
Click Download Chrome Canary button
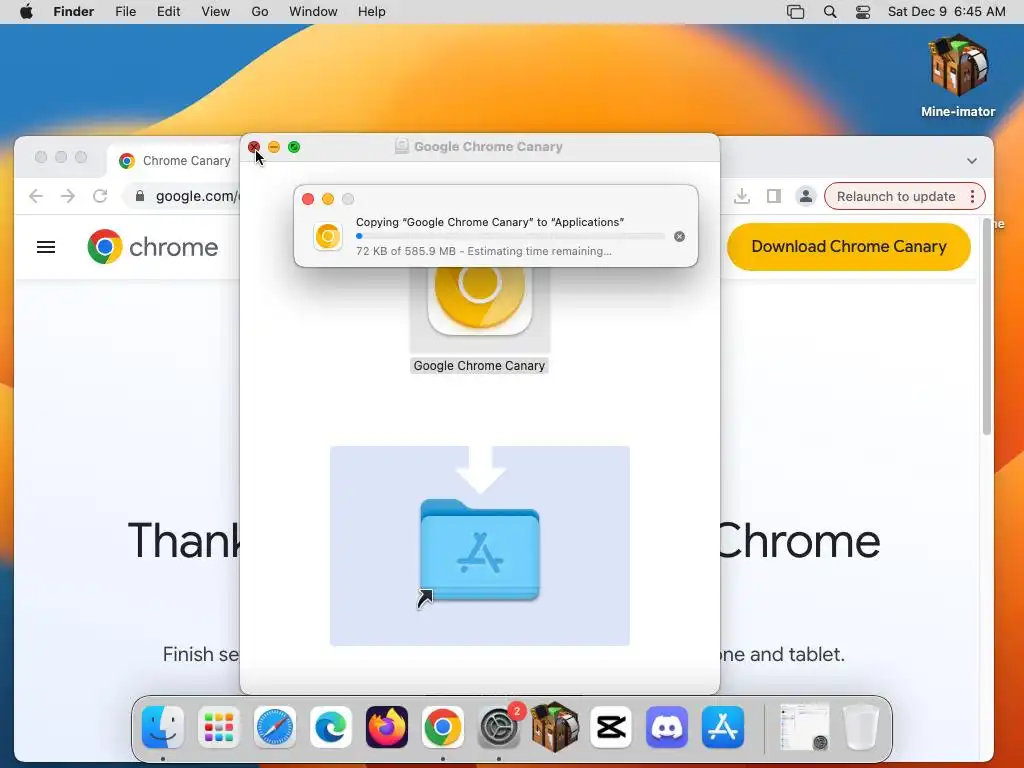click(x=848, y=247)
